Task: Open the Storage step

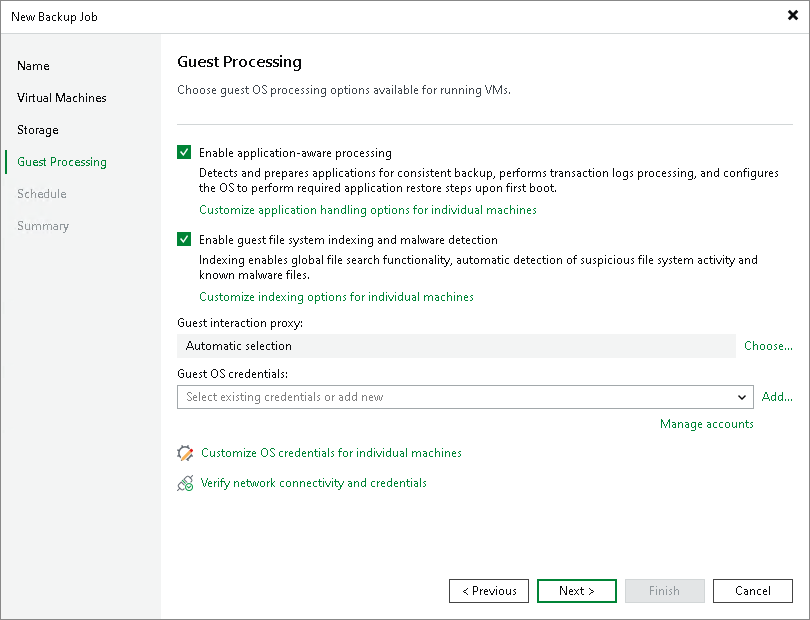Action: coord(38,130)
